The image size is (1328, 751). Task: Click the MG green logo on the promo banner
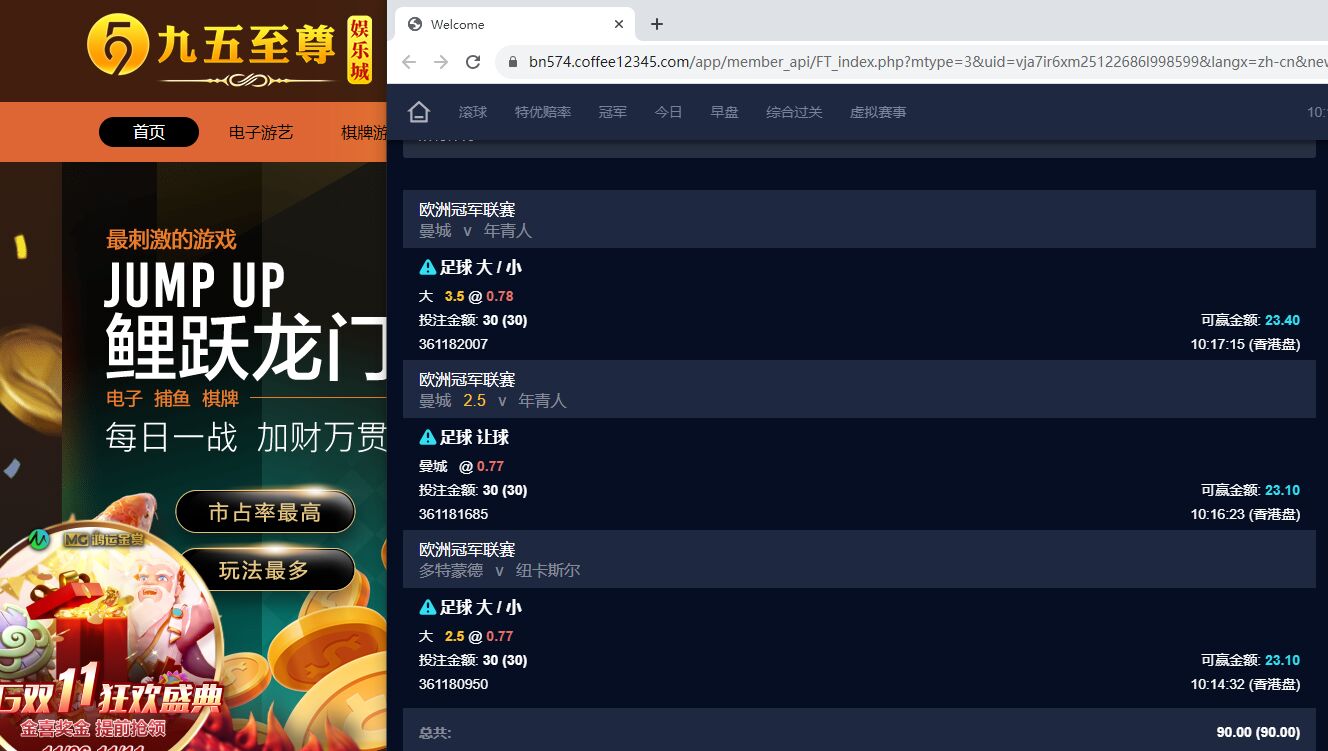click(40, 539)
